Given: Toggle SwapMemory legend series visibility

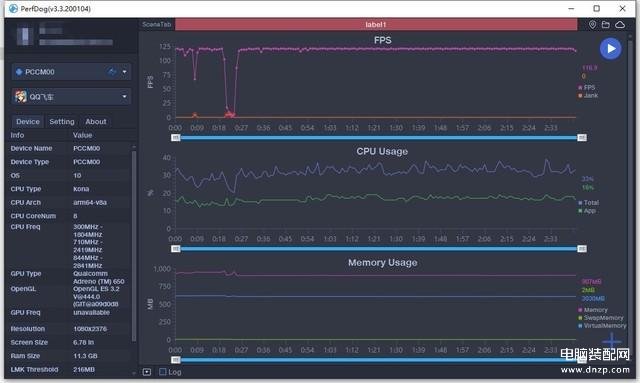Looking at the screenshot, I should click(x=600, y=318).
